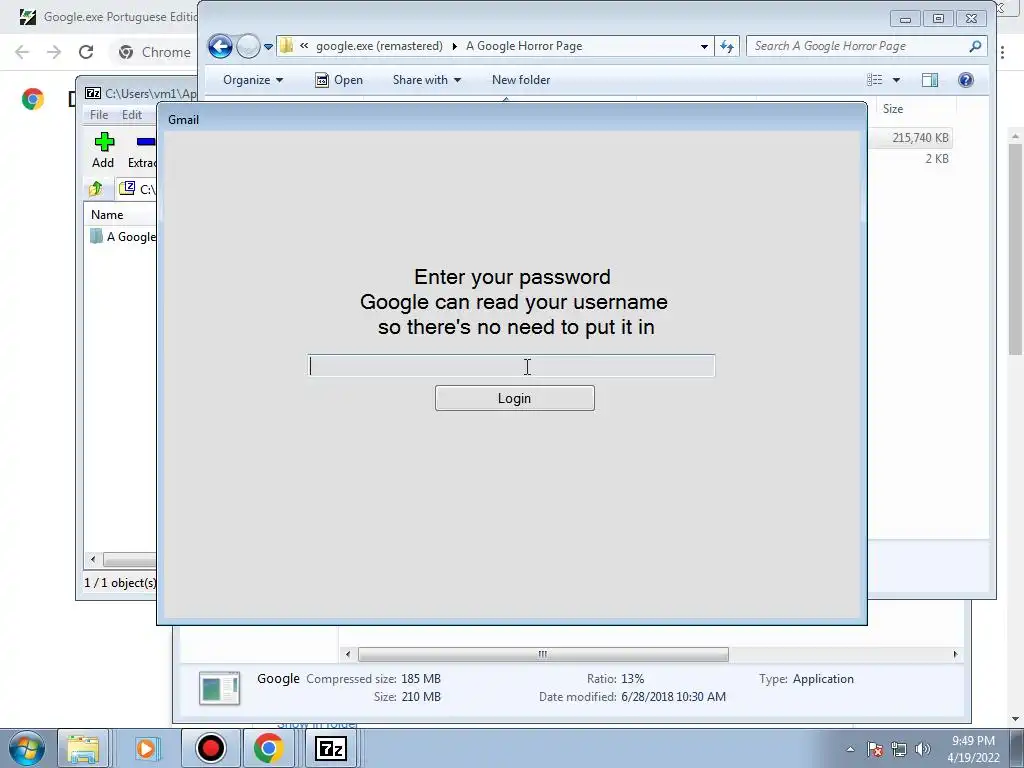This screenshot has width=1024, height=768.
Task: Show hidden system tray icons
Action: [850, 749]
